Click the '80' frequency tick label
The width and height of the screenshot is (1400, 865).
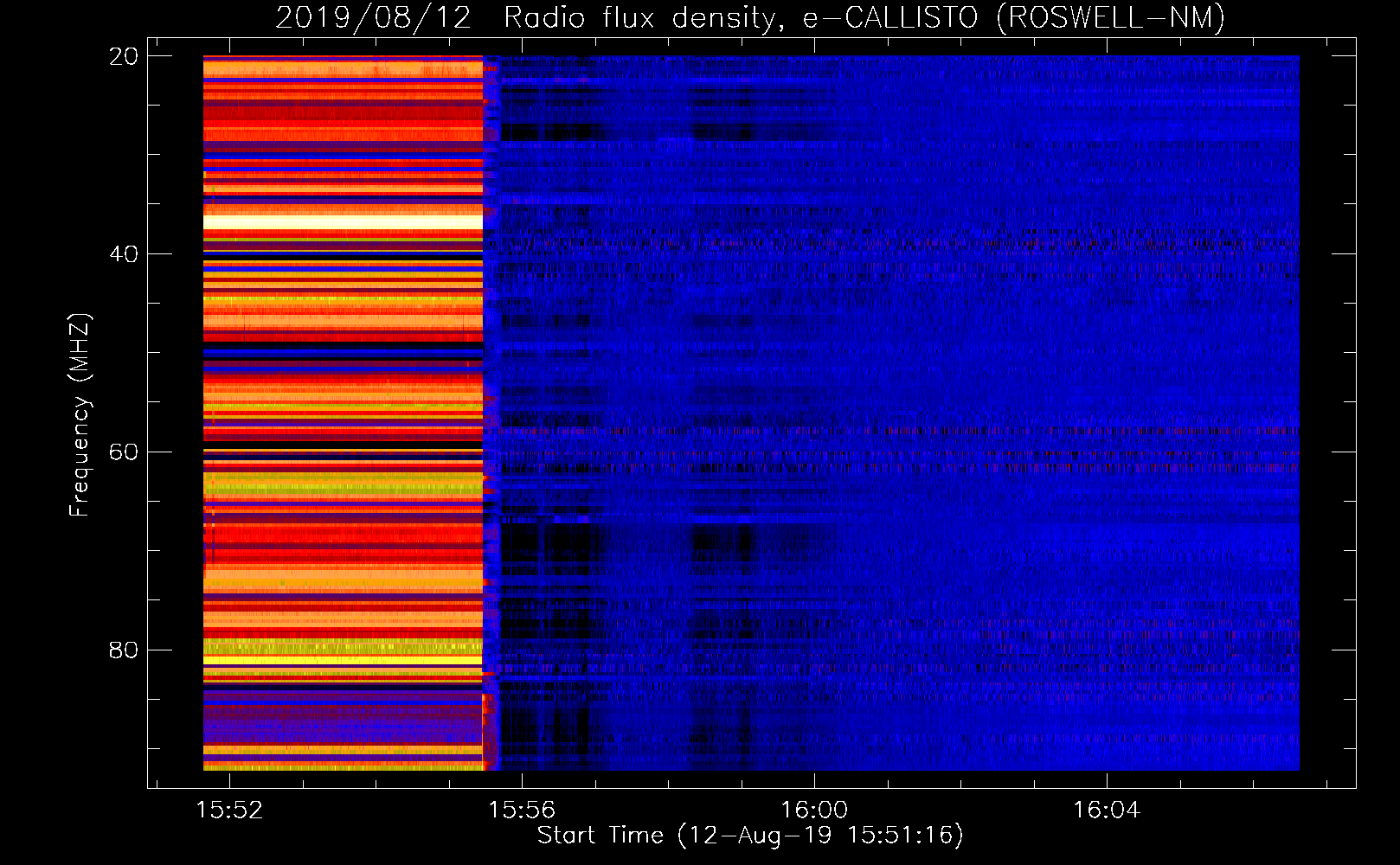coord(124,650)
